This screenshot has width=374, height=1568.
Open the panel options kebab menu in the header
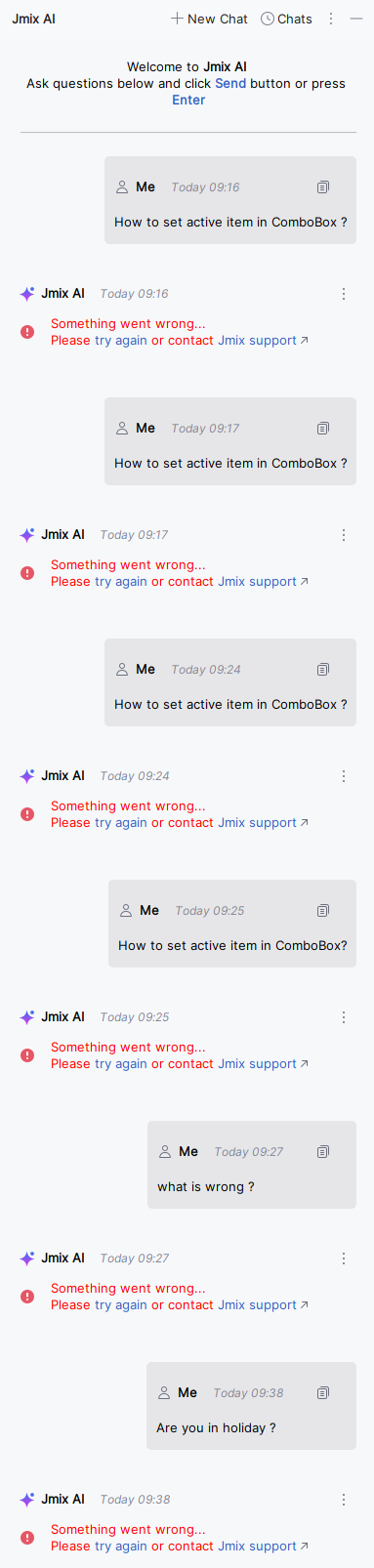(331, 19)
